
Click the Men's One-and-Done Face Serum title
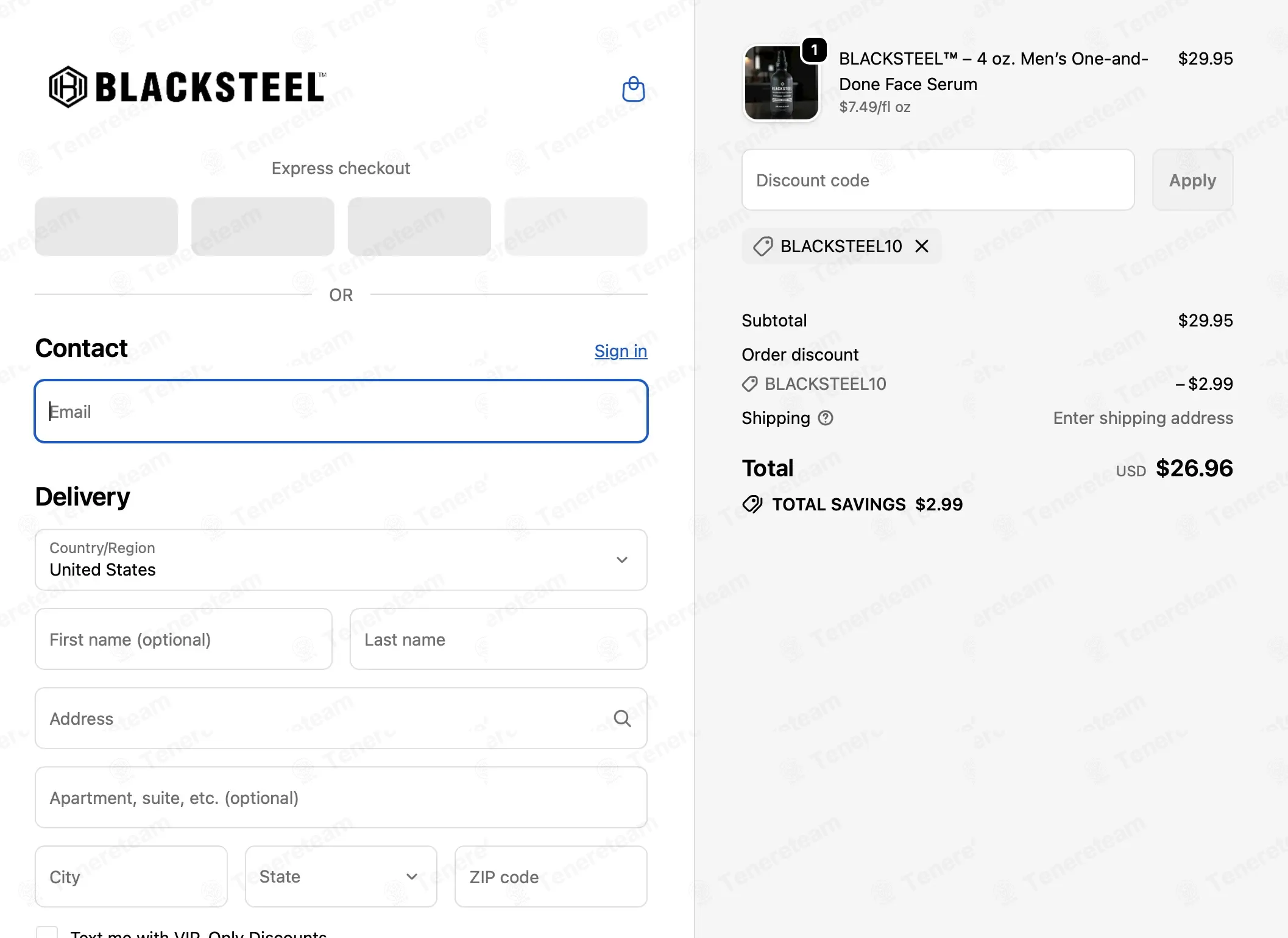pos(993,71)
